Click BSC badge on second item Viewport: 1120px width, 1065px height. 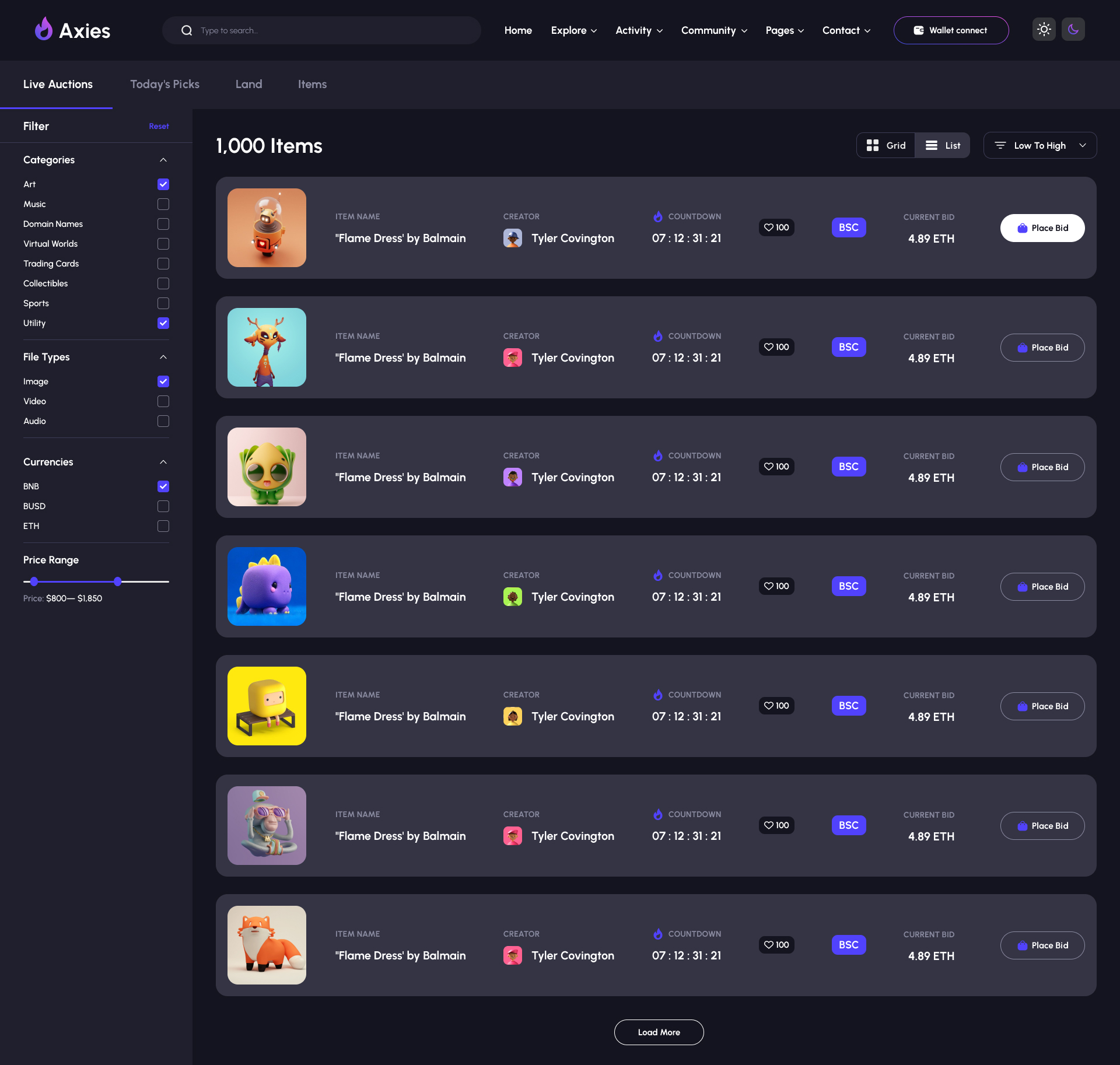click(848, 347)
